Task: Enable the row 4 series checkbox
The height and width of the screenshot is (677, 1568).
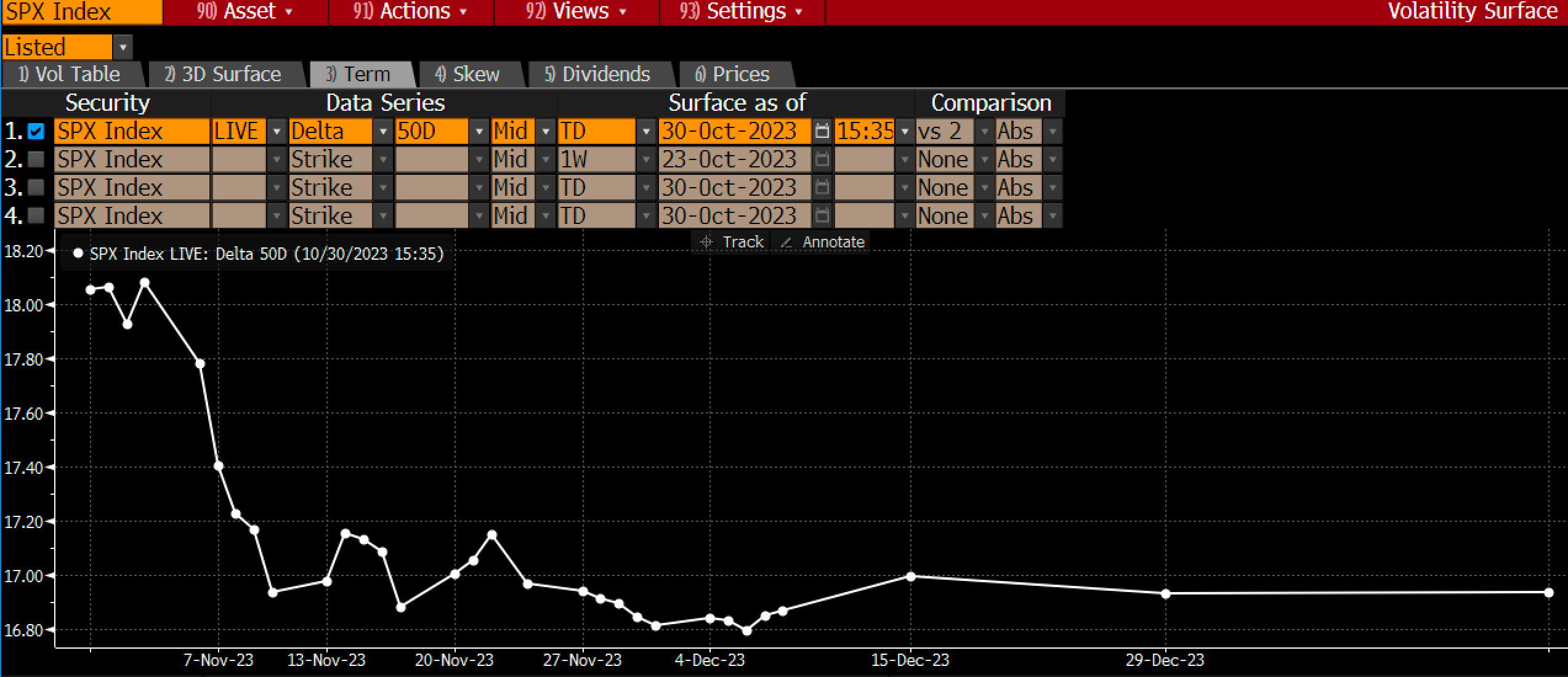Action: pos(36,216)
